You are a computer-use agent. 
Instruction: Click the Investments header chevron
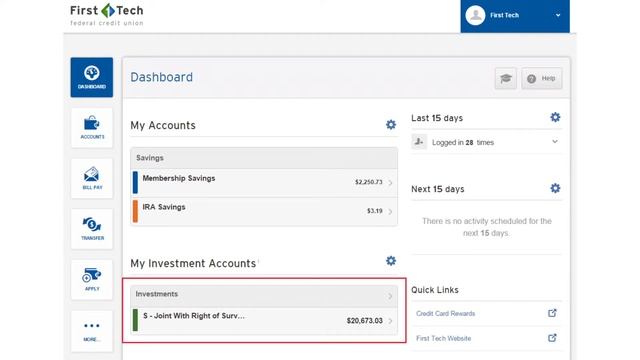point(390,296)
